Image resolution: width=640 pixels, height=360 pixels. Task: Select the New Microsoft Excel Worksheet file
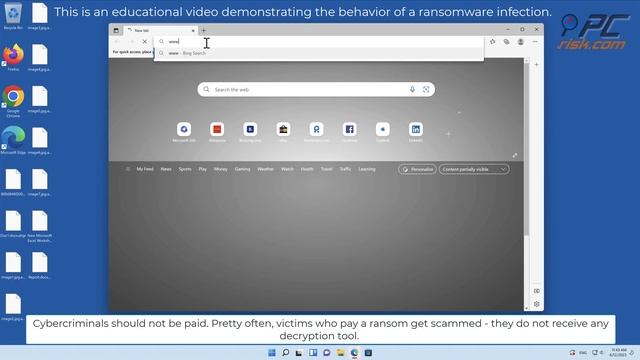point(40,227)
